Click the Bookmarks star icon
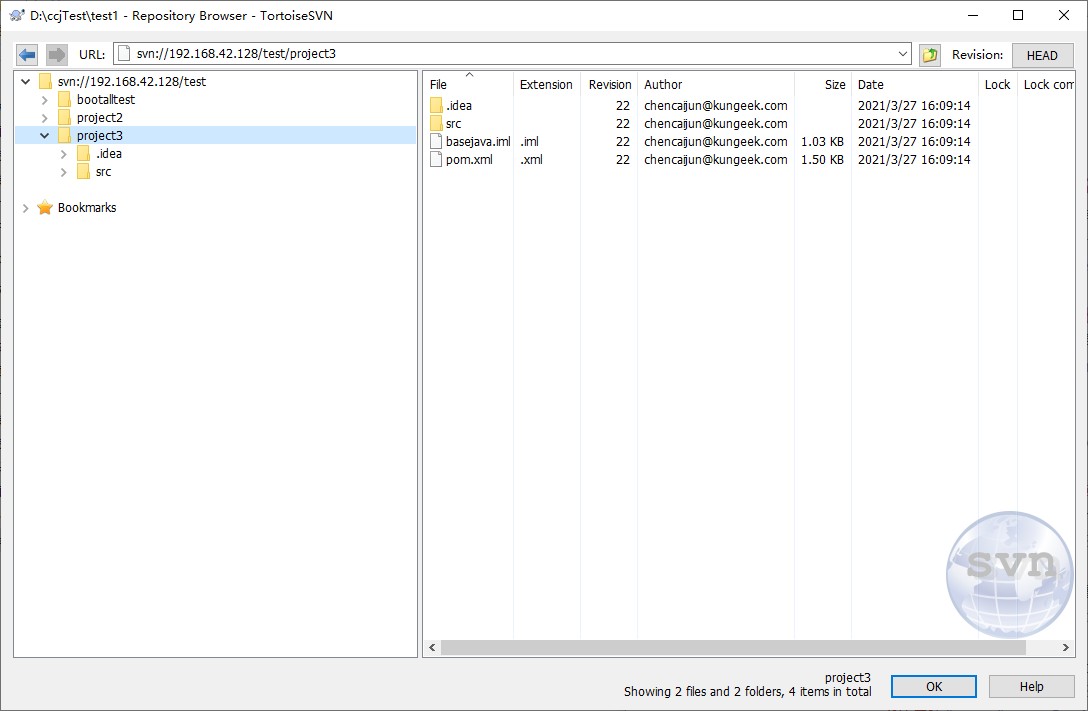The height and width of the screenshot is (711, 1088). point(45,208)
